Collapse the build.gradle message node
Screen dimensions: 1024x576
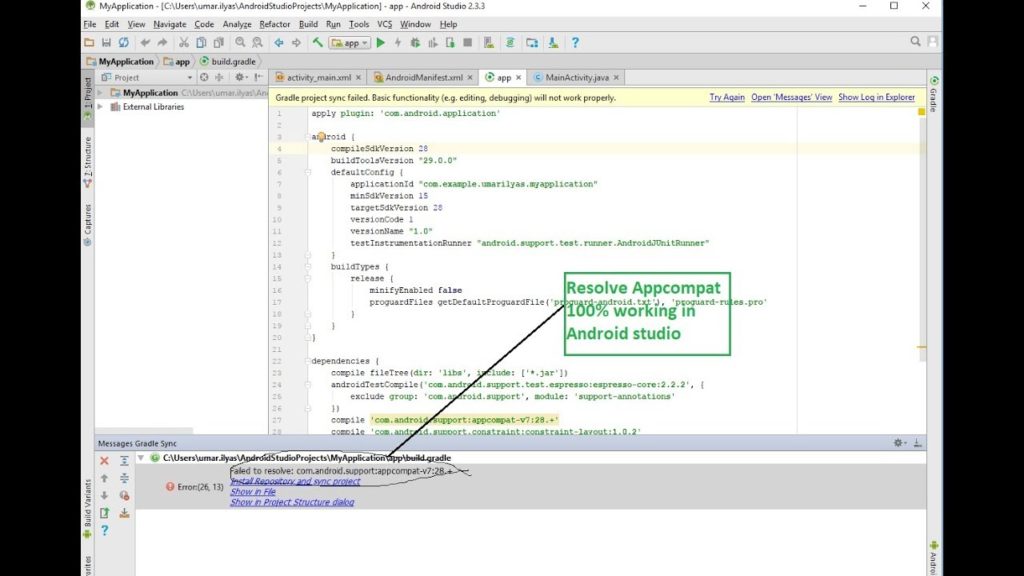click(x=140, y=458)
